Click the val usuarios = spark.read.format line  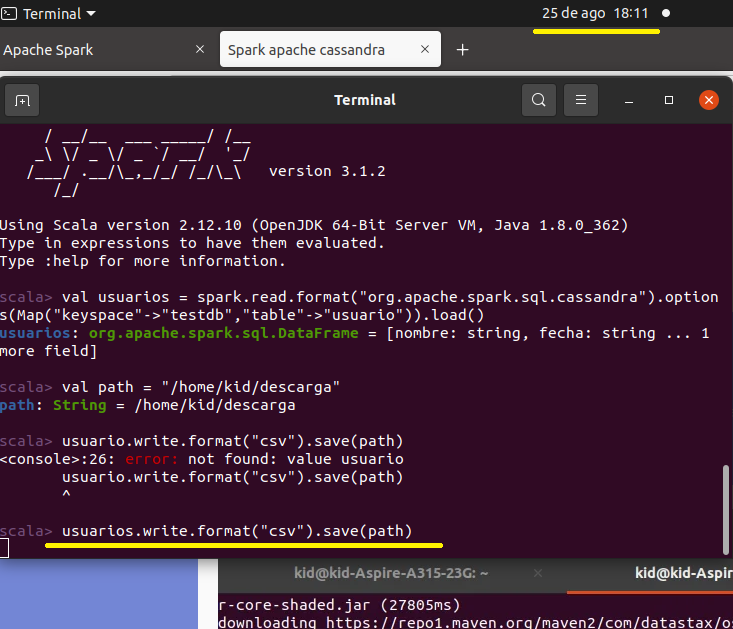tap(359, 306)
